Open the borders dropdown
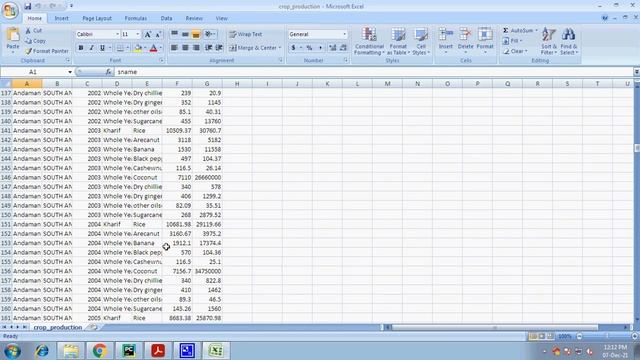640x360 pixels. point(127,48)
